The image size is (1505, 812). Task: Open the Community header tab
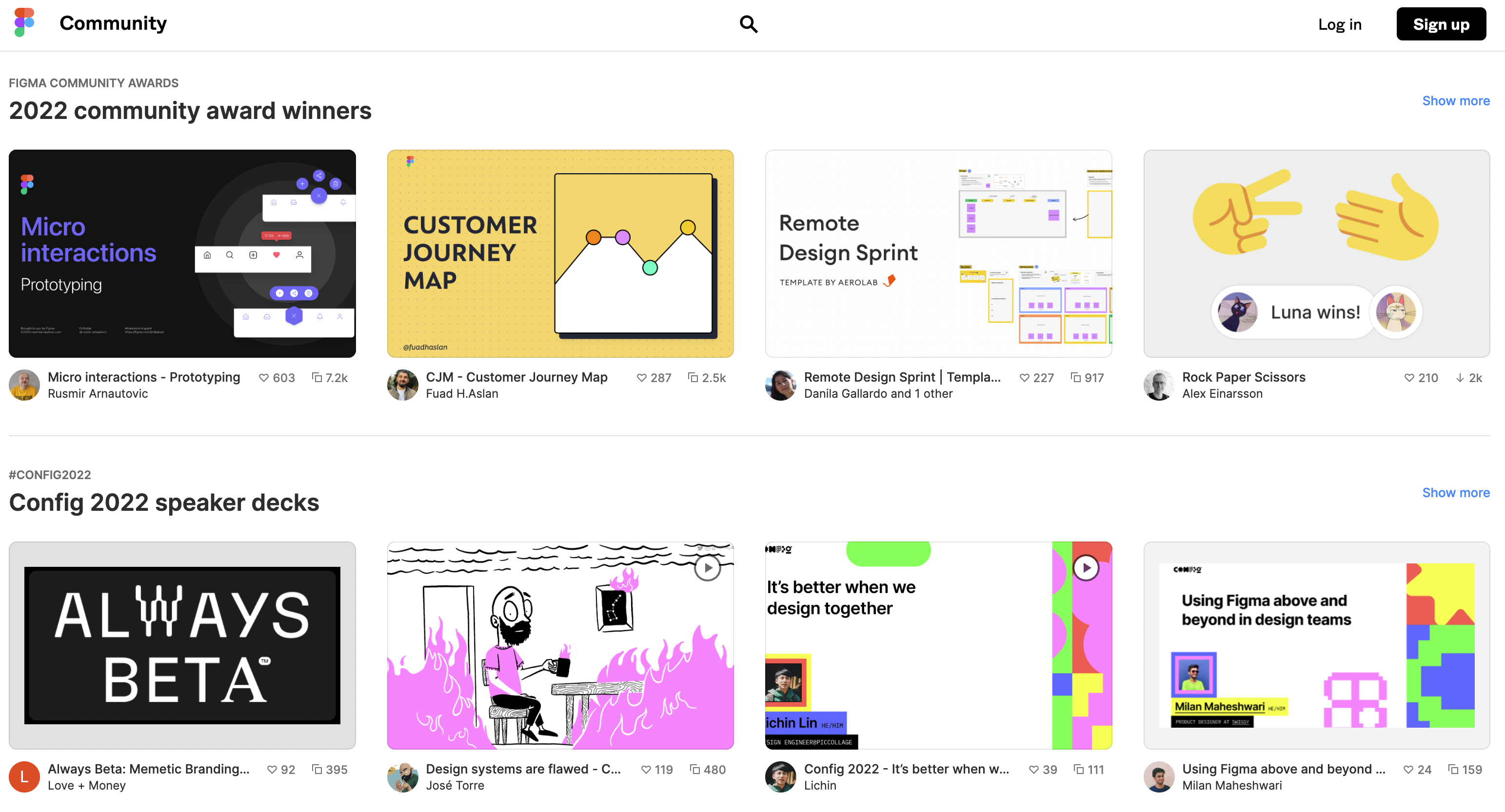[x=113, y=23]
